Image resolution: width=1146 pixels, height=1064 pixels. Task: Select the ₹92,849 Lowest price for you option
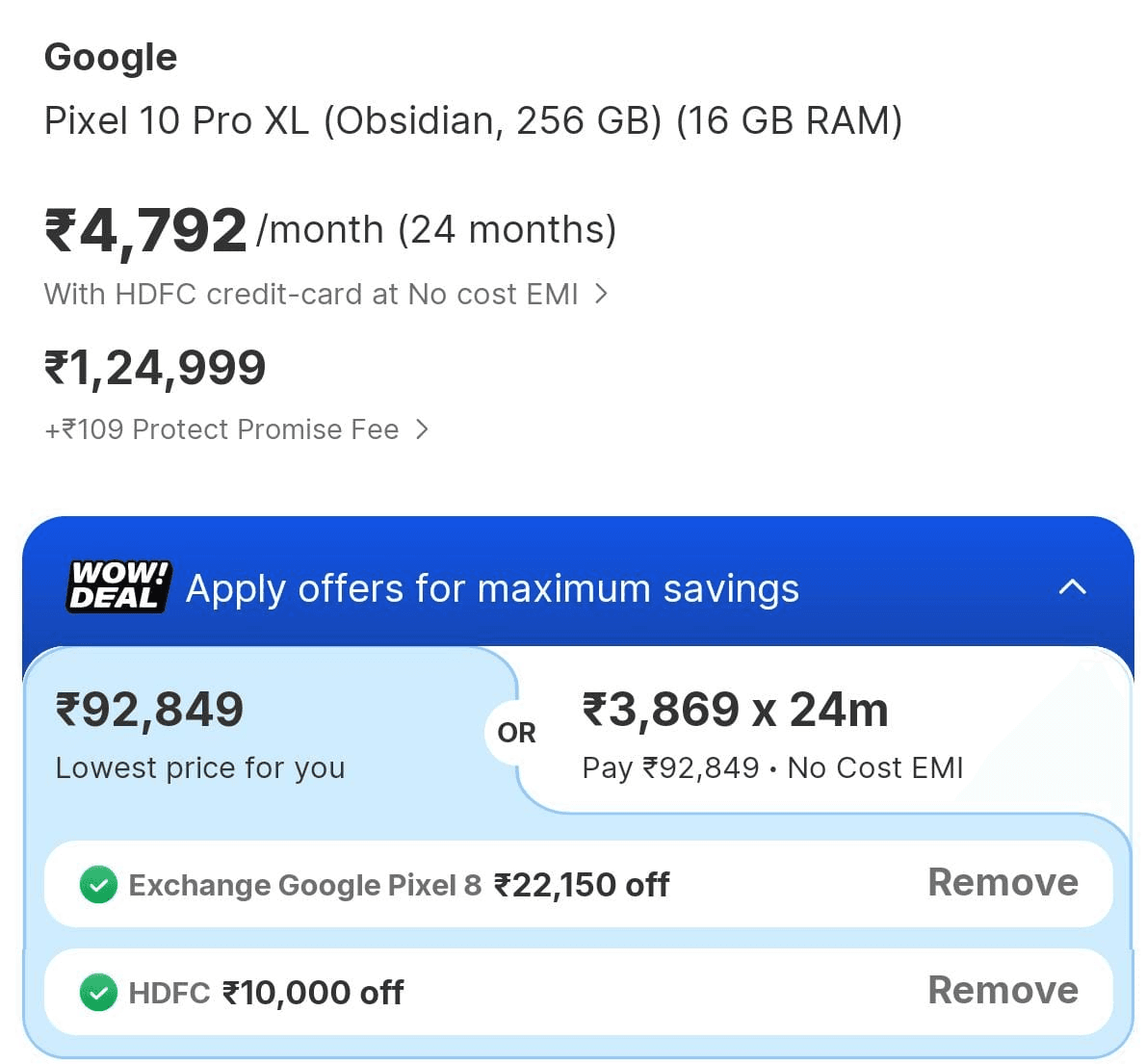click(199, 734)
